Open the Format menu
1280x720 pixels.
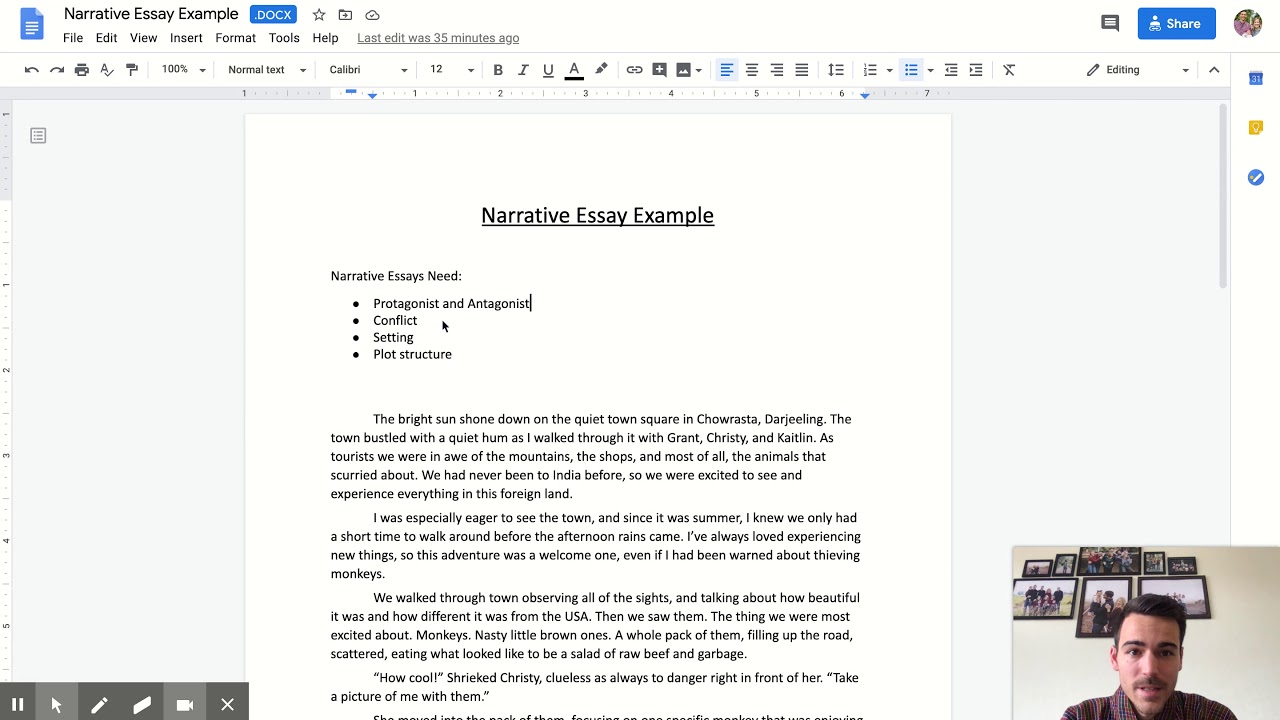click(x=235, y=38)
